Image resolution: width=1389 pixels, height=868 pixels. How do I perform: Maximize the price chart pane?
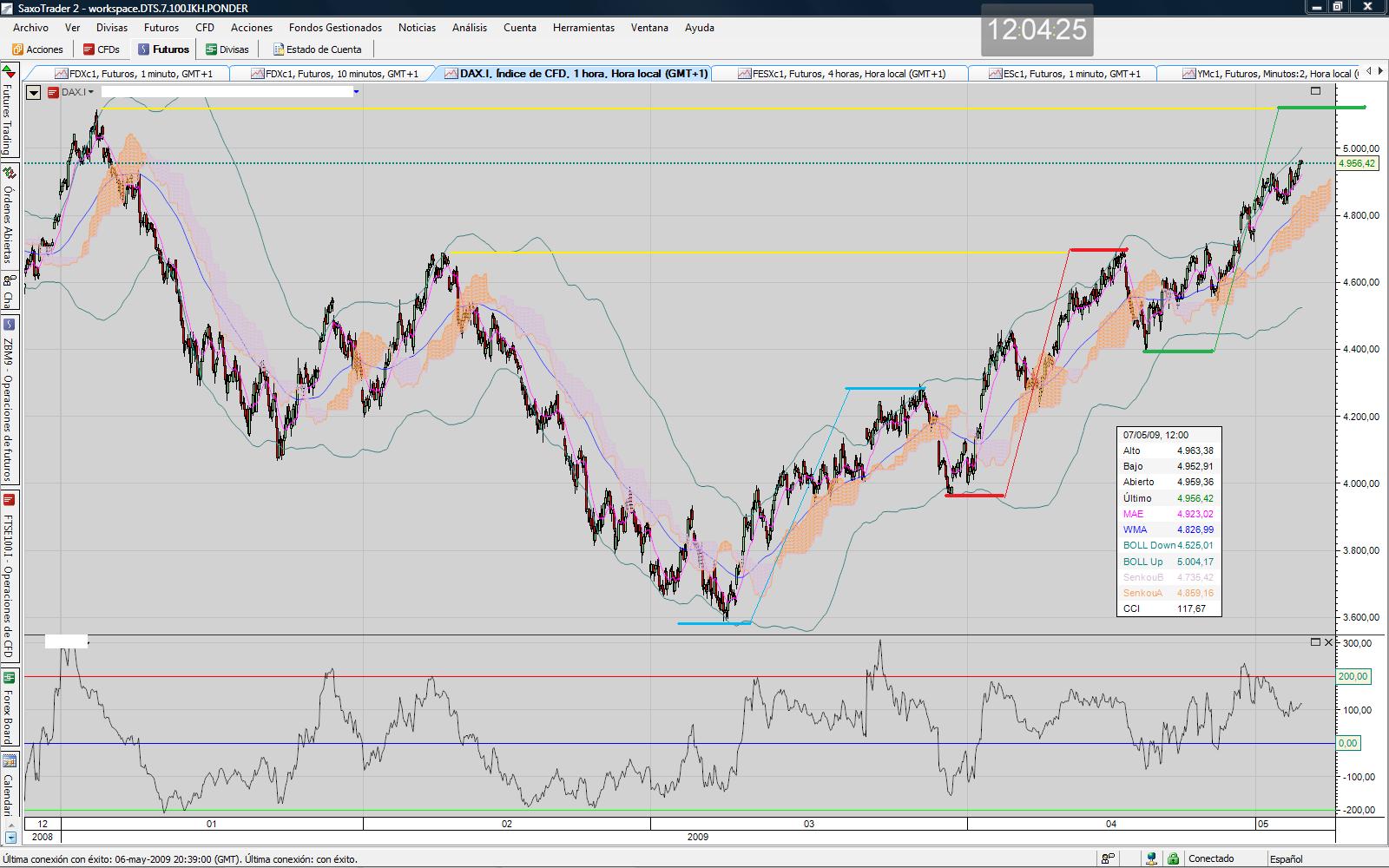1315,91
